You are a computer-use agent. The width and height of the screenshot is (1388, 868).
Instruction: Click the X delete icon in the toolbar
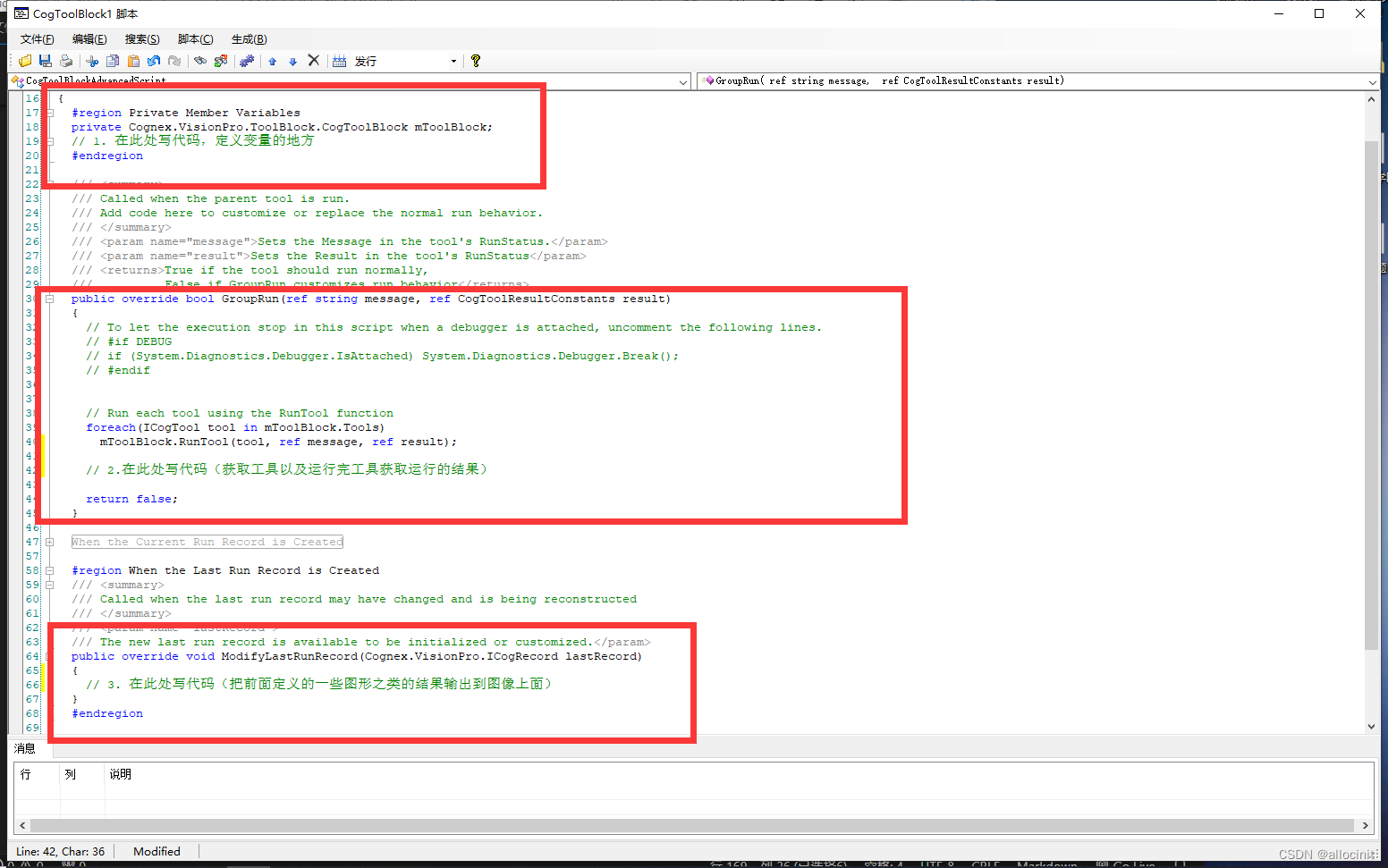point(314,60)
